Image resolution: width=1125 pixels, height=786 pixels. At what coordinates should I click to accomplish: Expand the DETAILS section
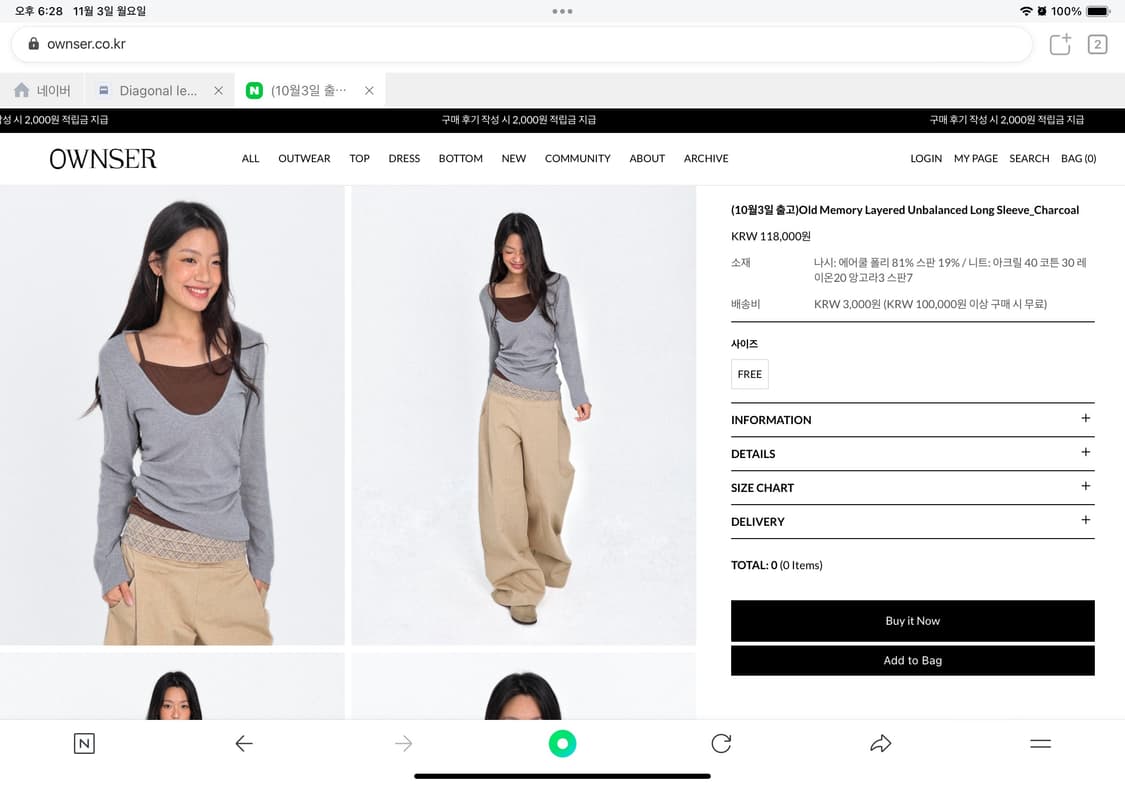(1085, 453)
